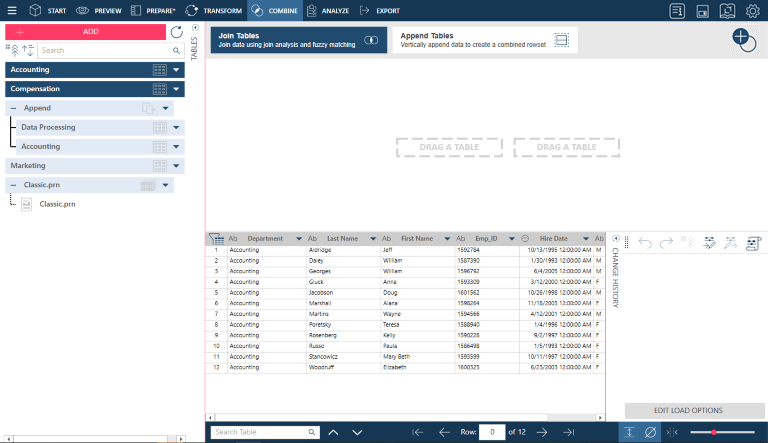This screenshot has height=443, width=768.
Task: Toggle the show nulls button
Action: (x=650, y=432)
